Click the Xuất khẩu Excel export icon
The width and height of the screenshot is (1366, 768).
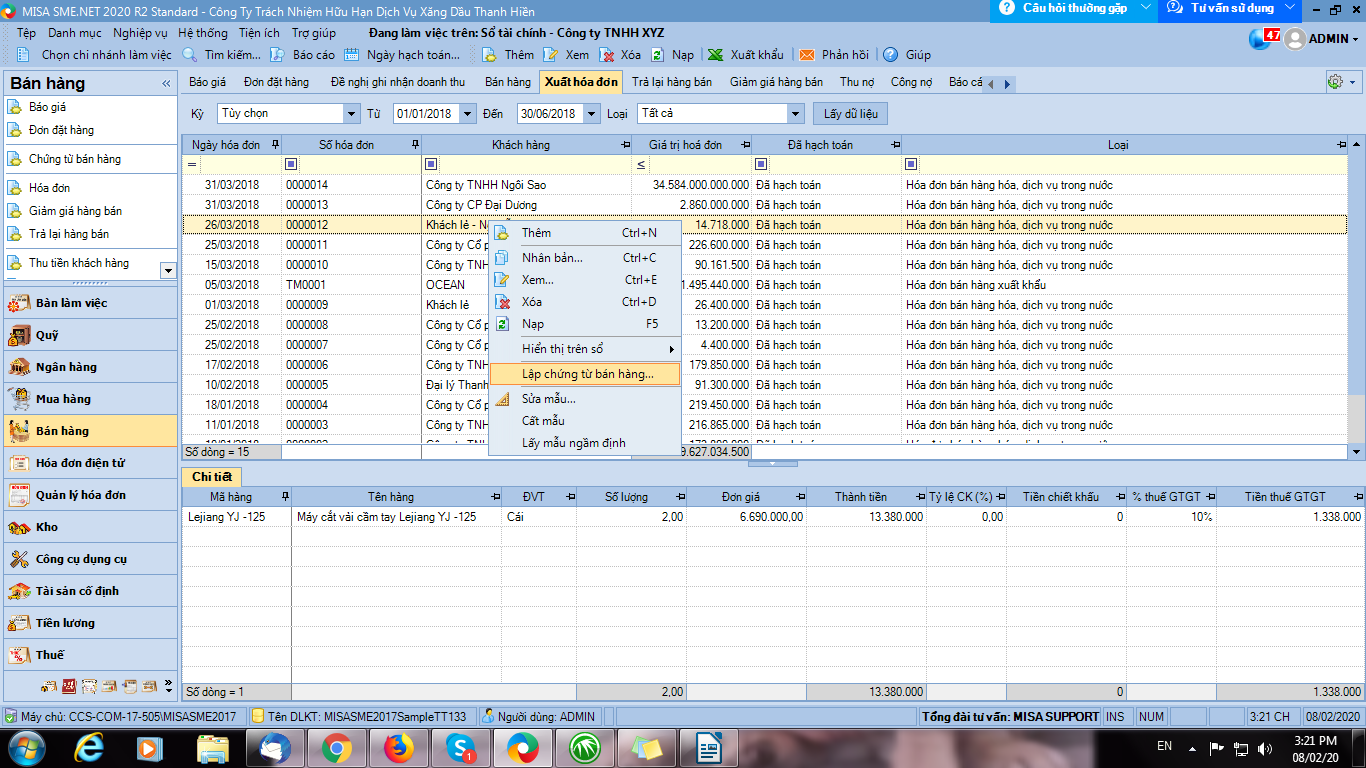coord(715,55)
